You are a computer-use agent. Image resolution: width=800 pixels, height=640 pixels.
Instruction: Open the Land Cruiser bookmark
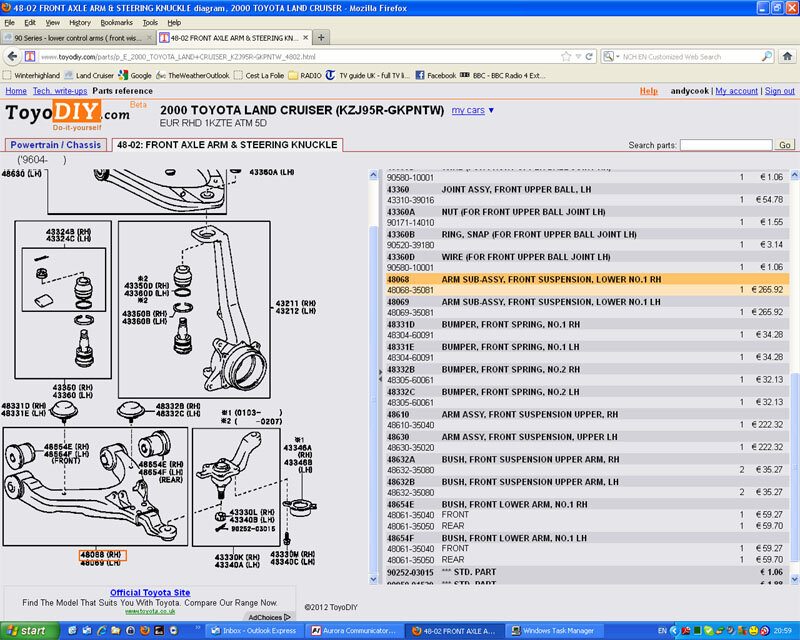coord(89,75)
